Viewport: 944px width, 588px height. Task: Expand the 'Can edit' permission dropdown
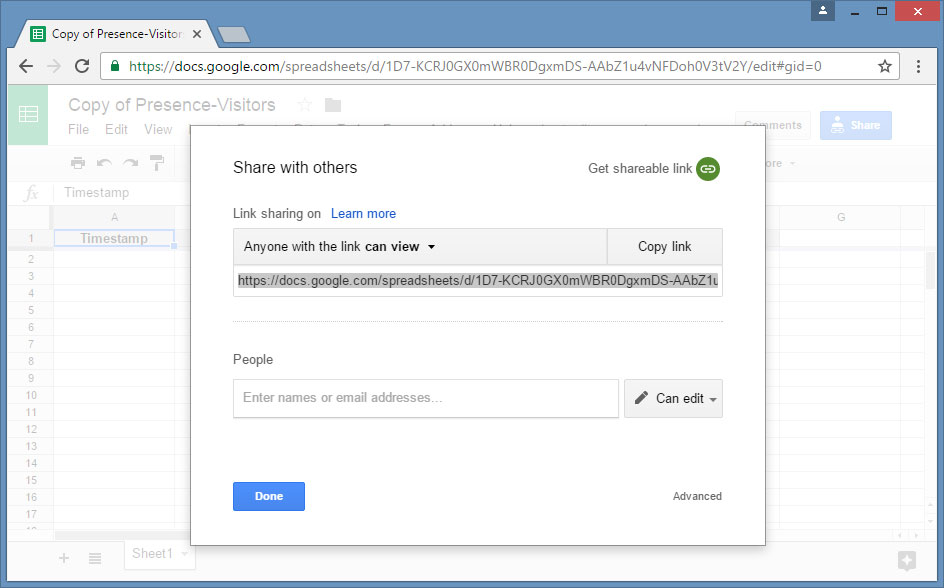(x=673, y=398)
